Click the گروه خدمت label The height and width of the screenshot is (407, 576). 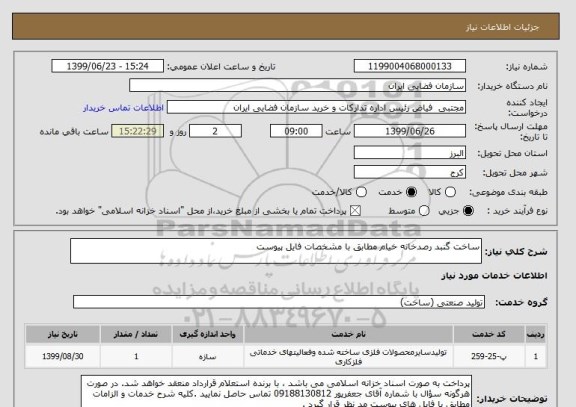[x=521, y=302]
